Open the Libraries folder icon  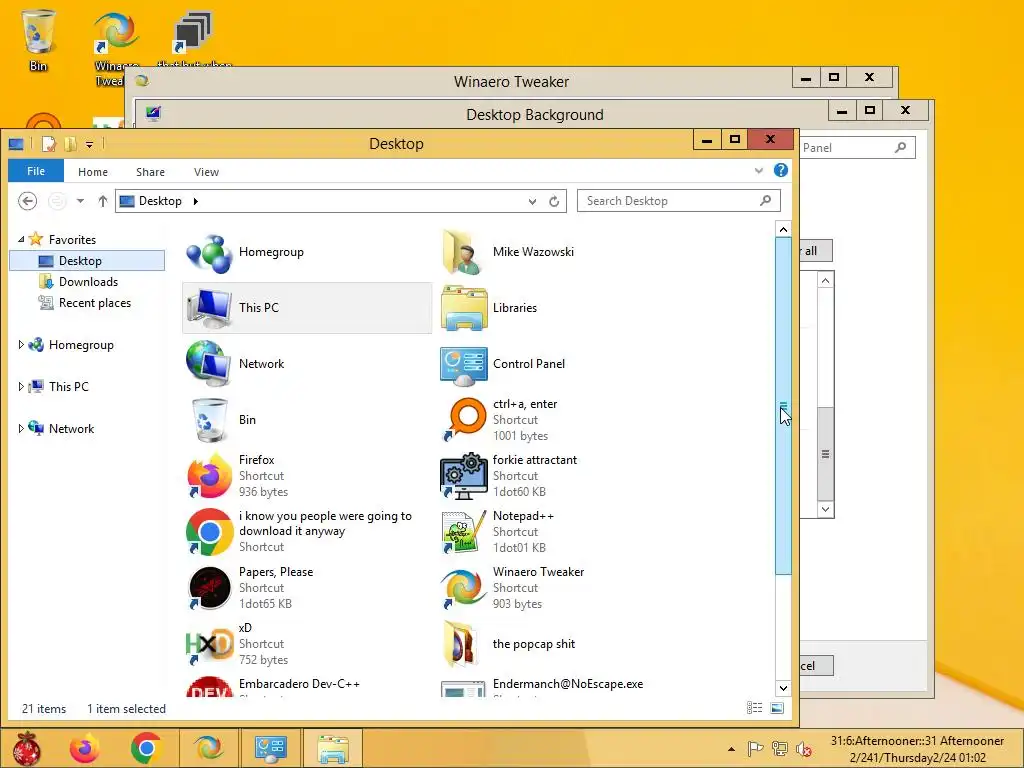pyautogui.click(x=464, y=308)
